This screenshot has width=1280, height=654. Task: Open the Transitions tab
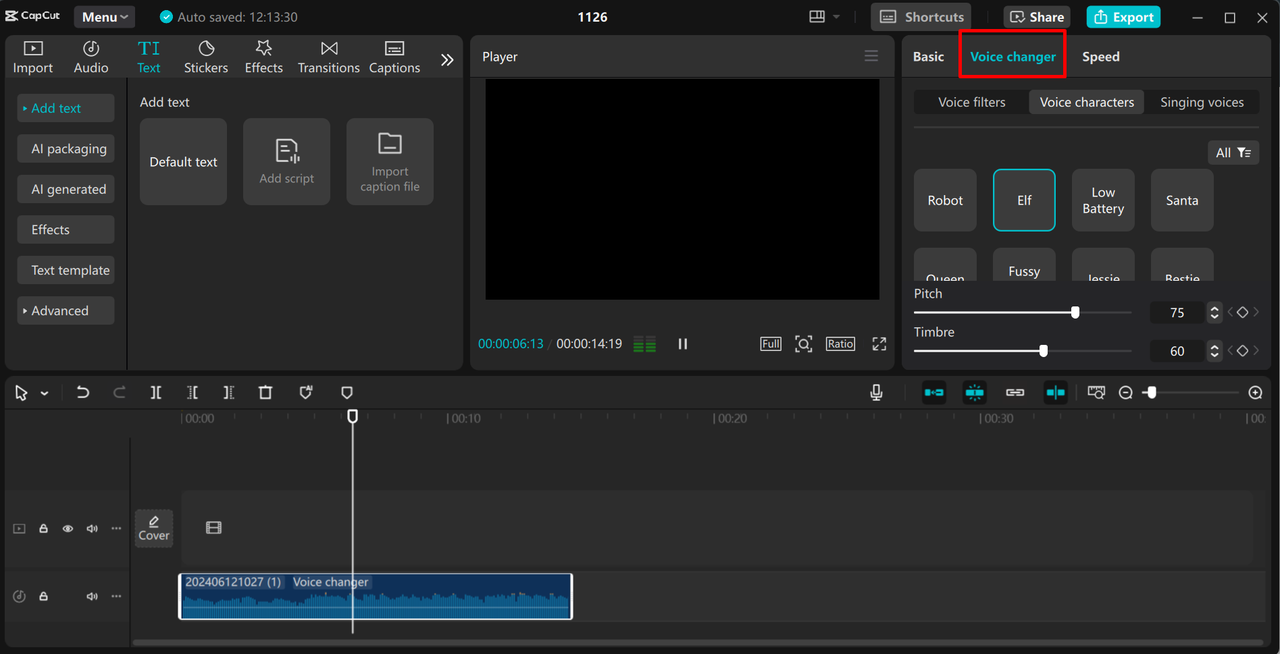tap(329, 57)
